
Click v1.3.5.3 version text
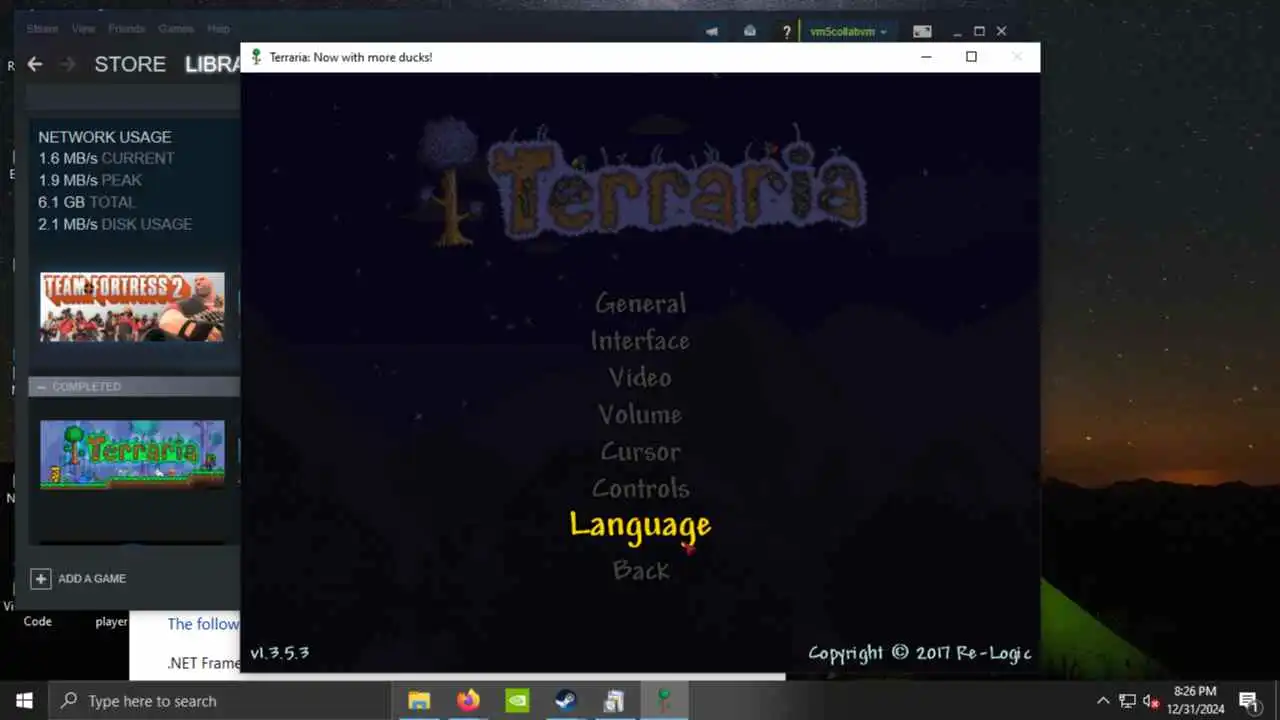[x=279, y=653]
